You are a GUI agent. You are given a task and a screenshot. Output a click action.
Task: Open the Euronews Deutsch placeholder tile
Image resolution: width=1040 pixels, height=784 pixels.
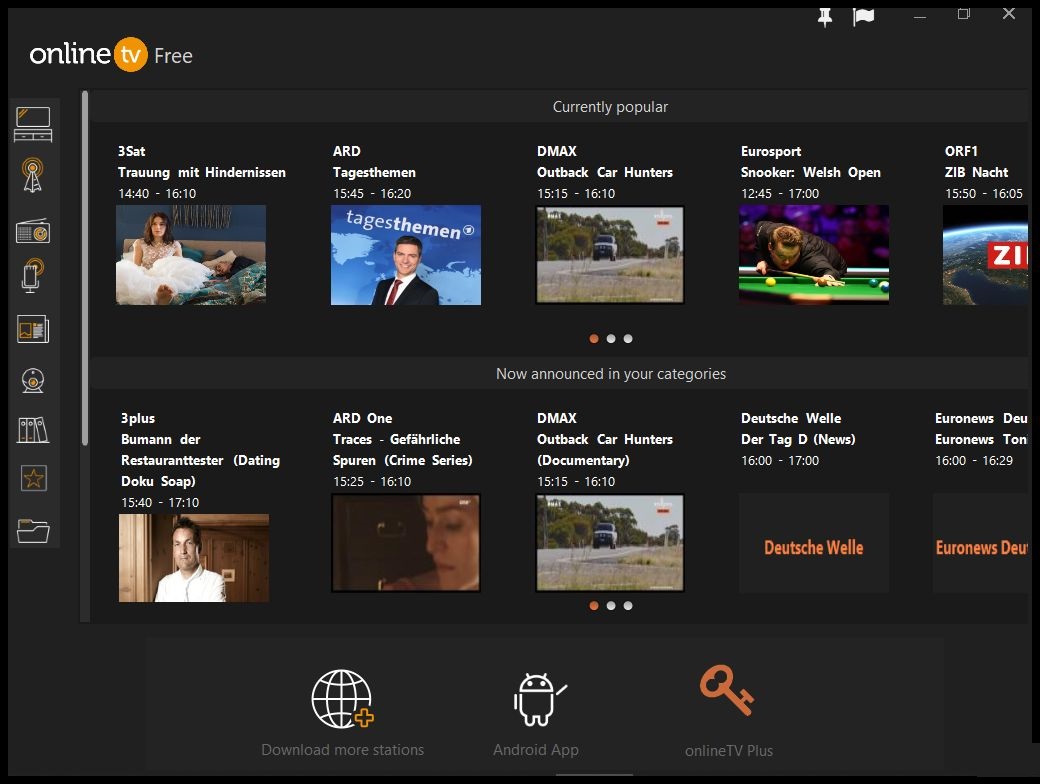pyautogui.click(x=980, y=543)
